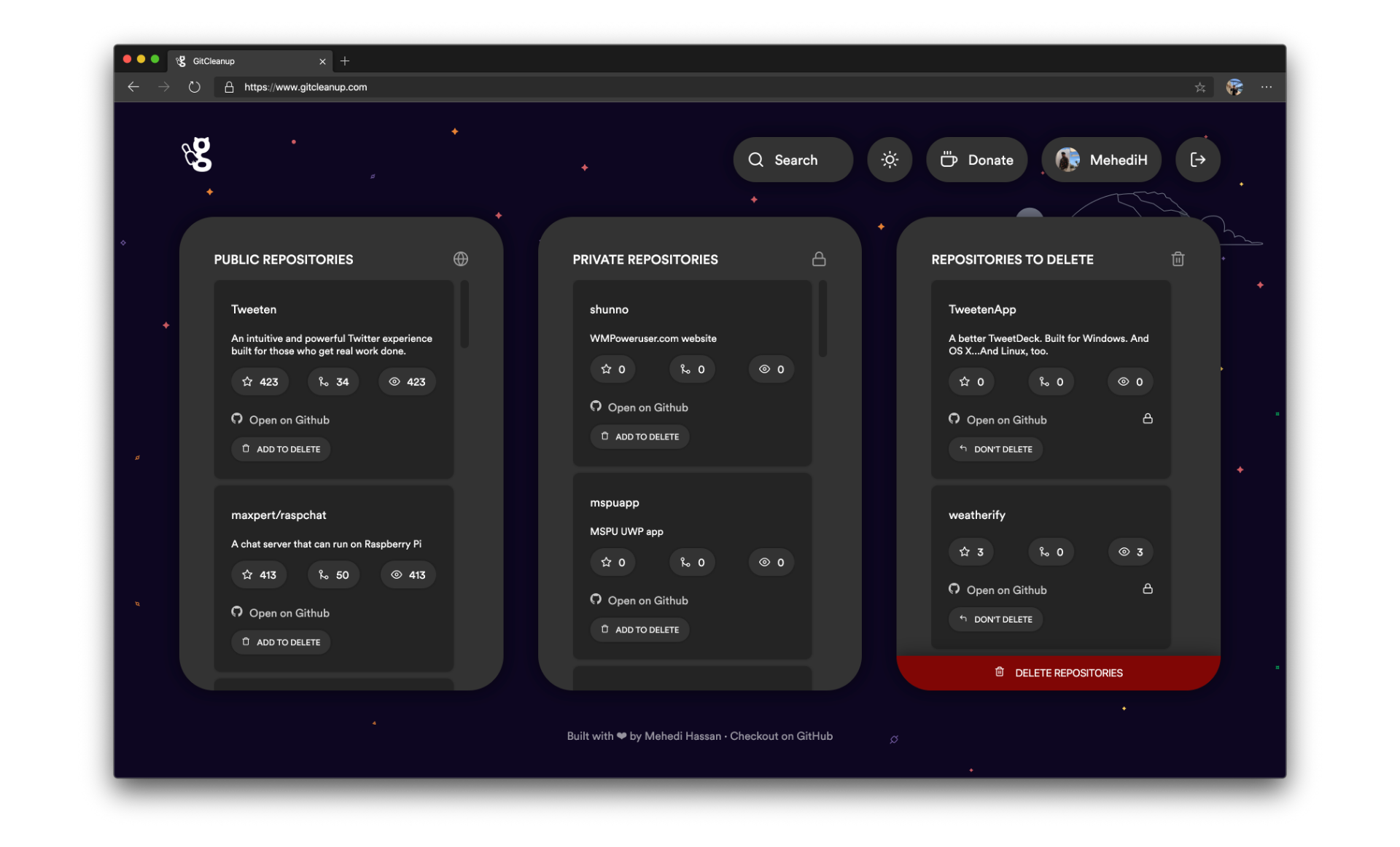This screenshot has height=847, width=1400.
Task: Click the GitCleanup logo icon
Action: 197,155
